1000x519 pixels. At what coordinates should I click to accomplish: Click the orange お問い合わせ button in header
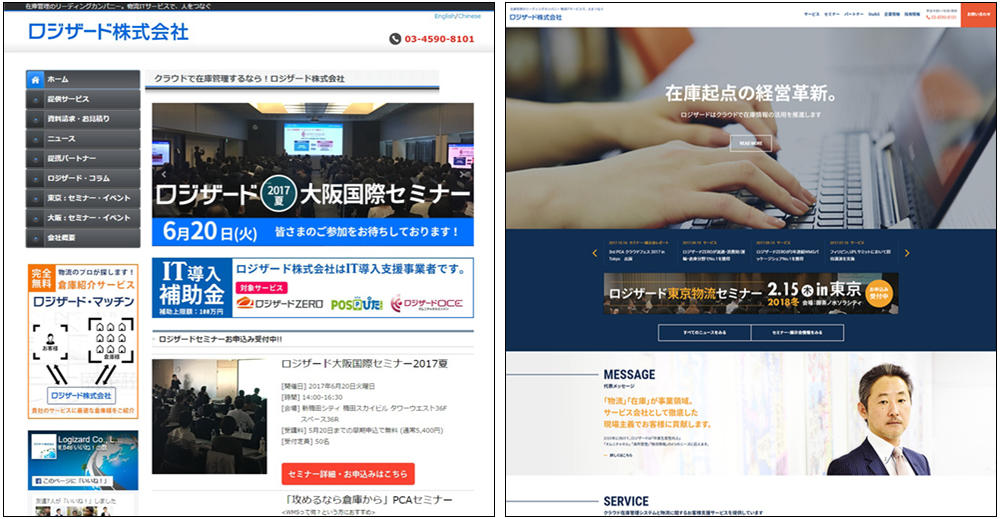coord(977,15)
